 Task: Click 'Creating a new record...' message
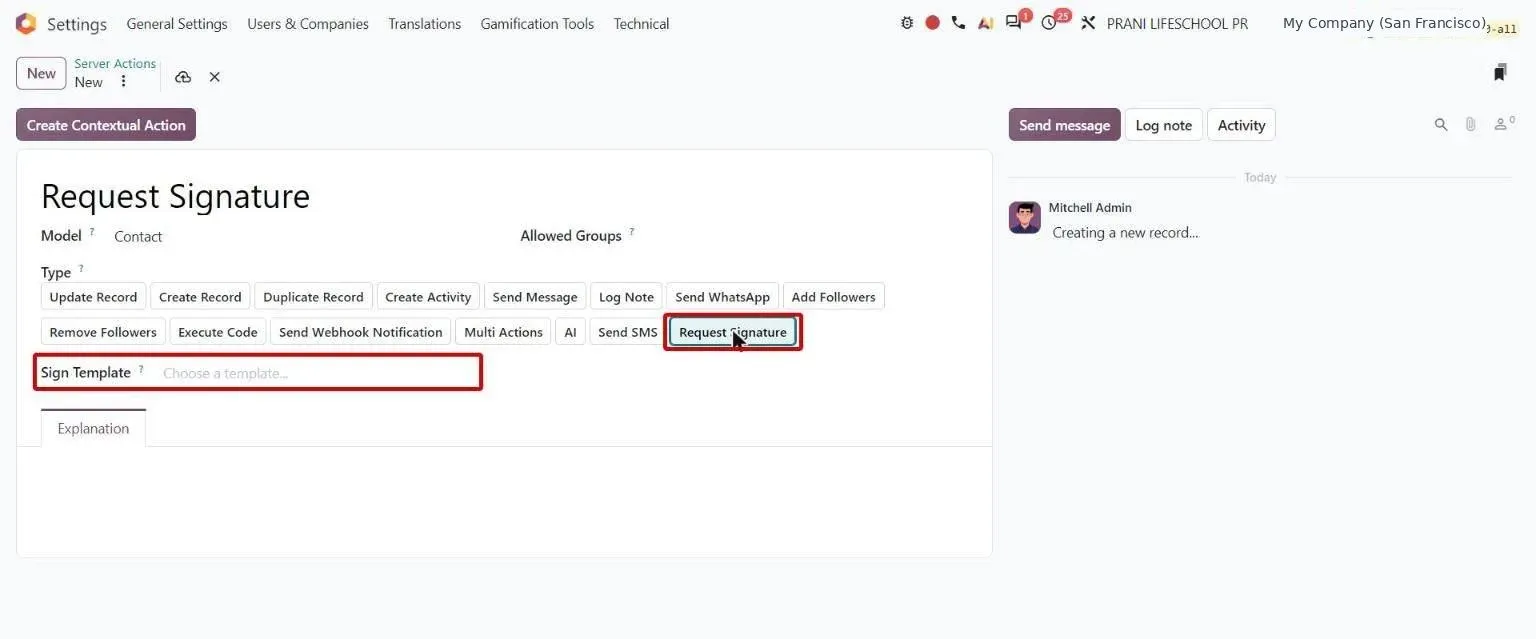[1125, 233]
